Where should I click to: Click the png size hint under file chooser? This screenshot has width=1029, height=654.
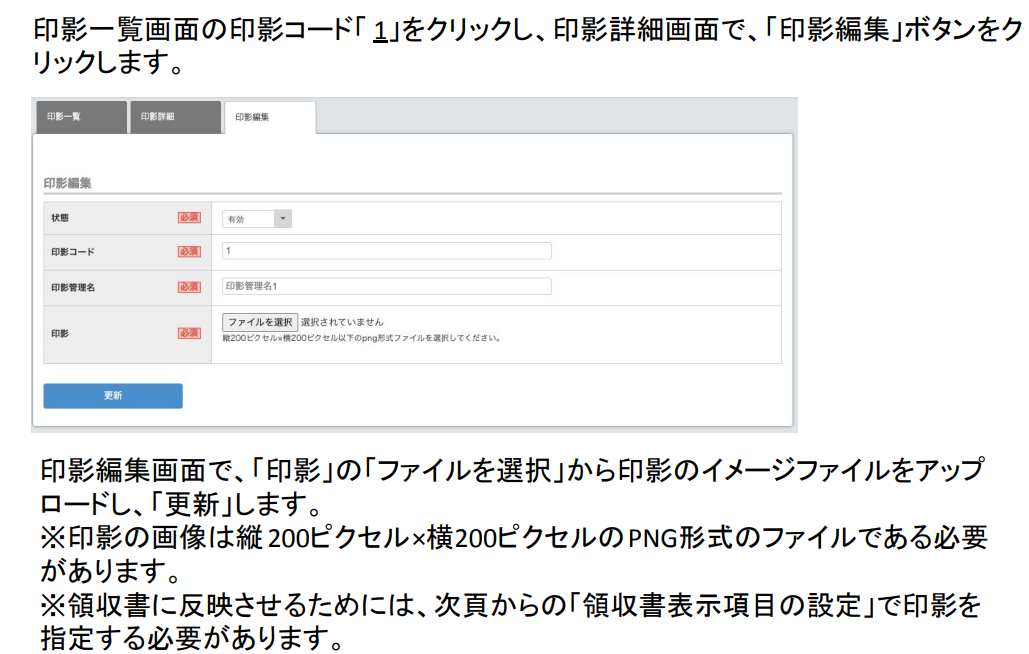(361, 338)
